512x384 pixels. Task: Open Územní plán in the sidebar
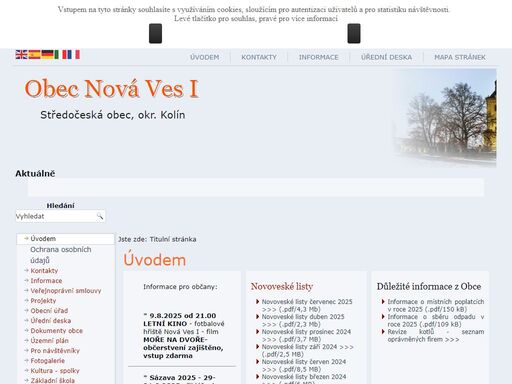click(x=49, y=341)
